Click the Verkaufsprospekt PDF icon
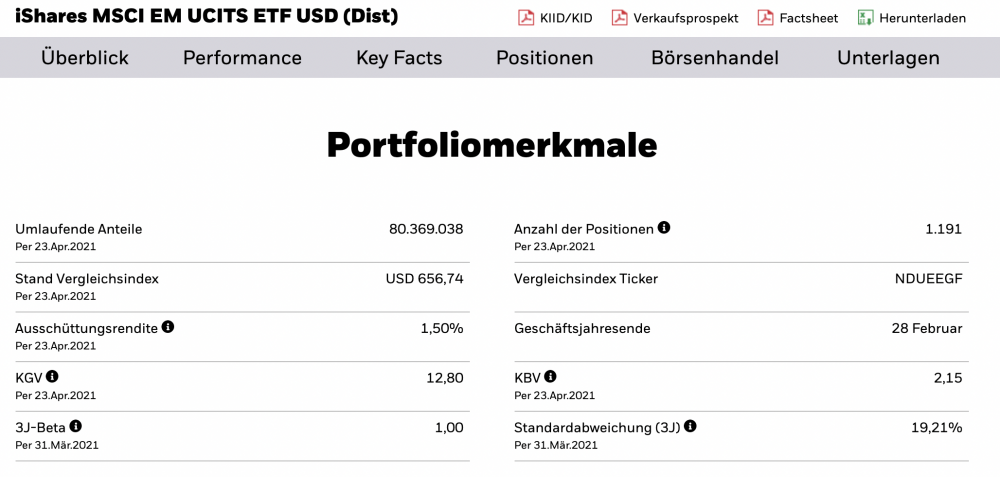The width and height of the screenshot is (1000, 477). click(x=620, y=18)
